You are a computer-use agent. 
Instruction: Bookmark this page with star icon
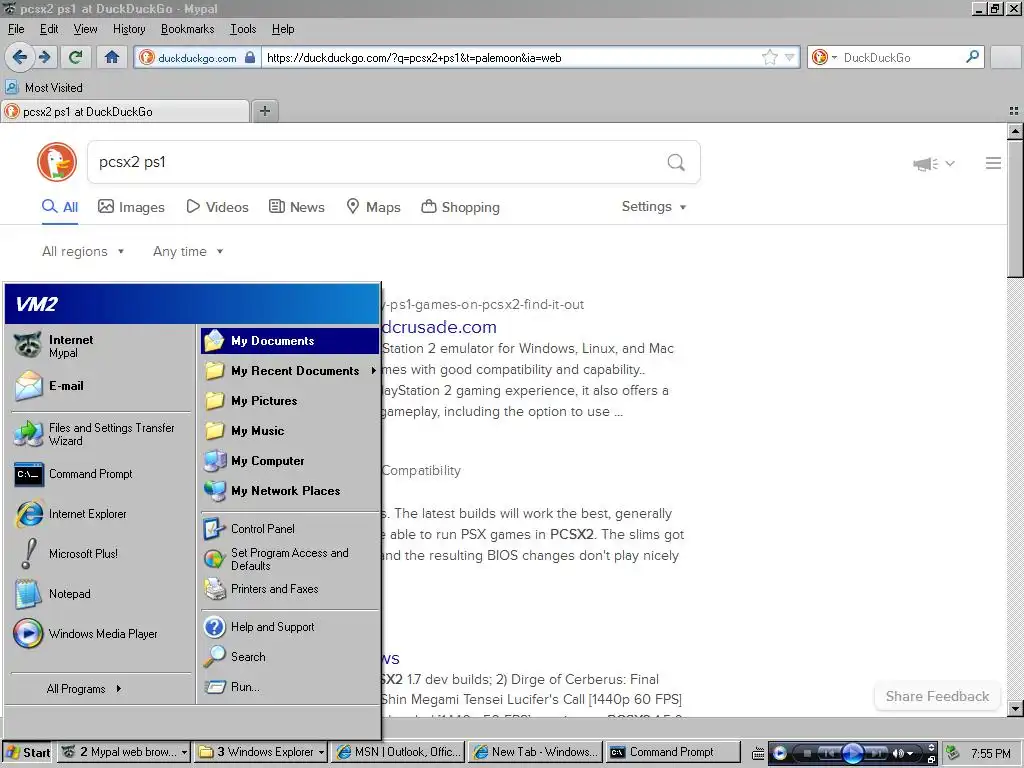tap(770, 57)
